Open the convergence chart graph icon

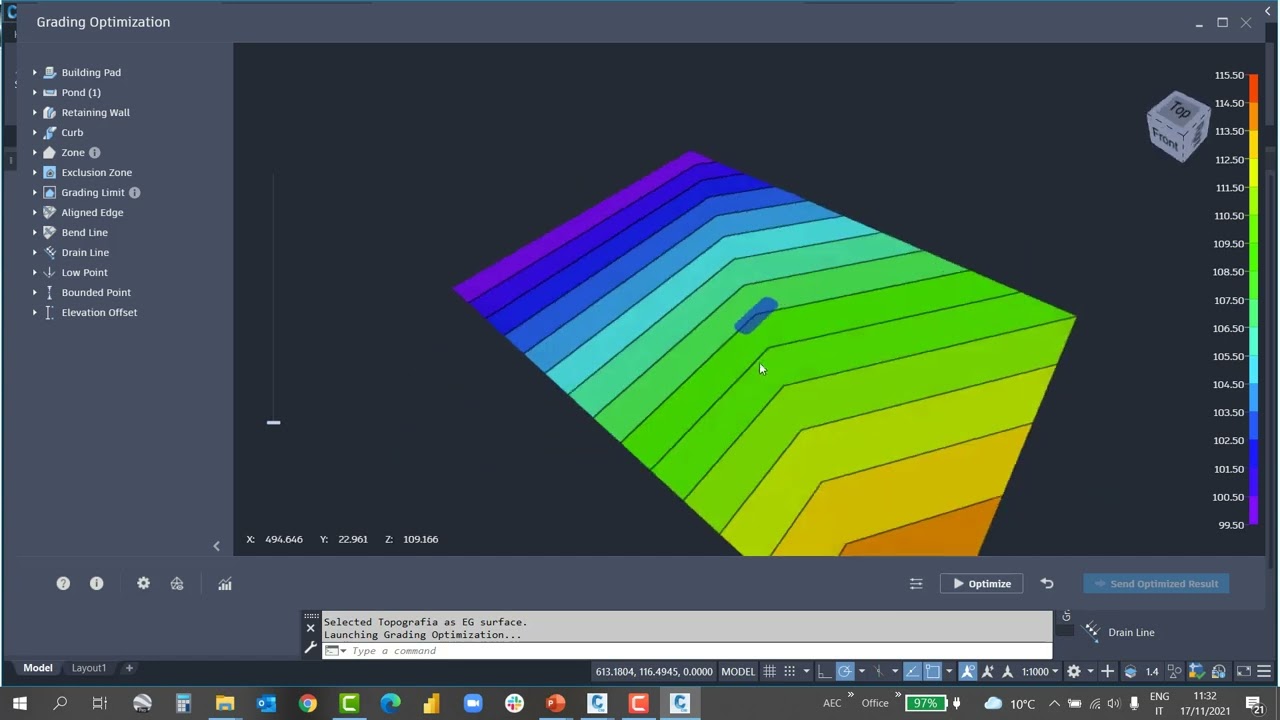coord(225,584)
